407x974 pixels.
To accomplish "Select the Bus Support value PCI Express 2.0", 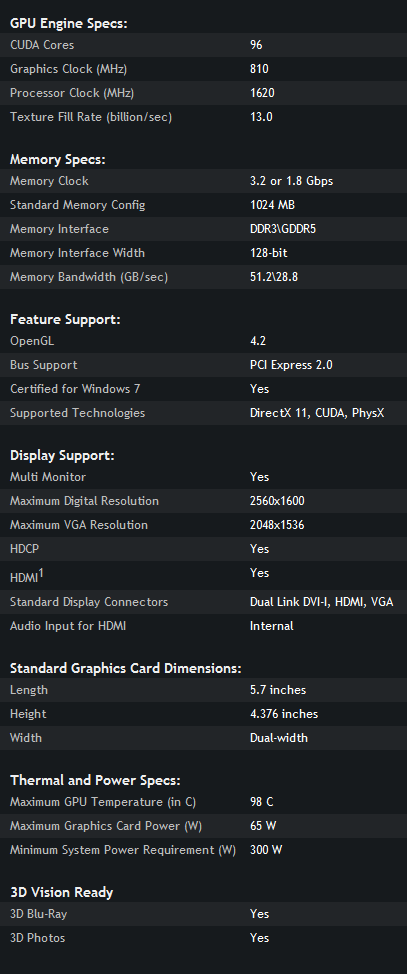I will click(291, 365).
